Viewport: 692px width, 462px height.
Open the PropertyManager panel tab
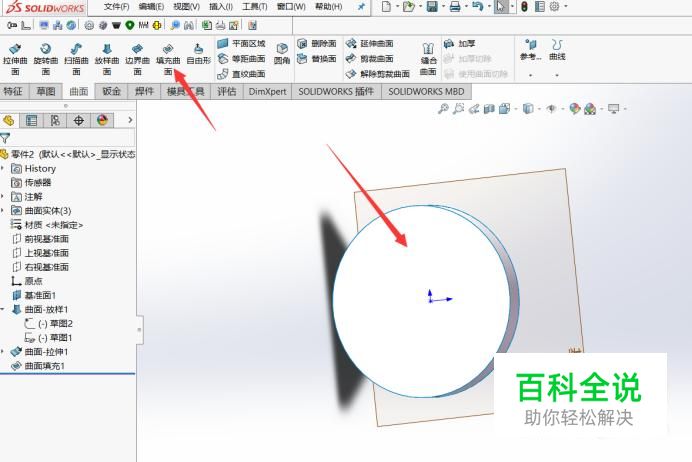[31, 120]
